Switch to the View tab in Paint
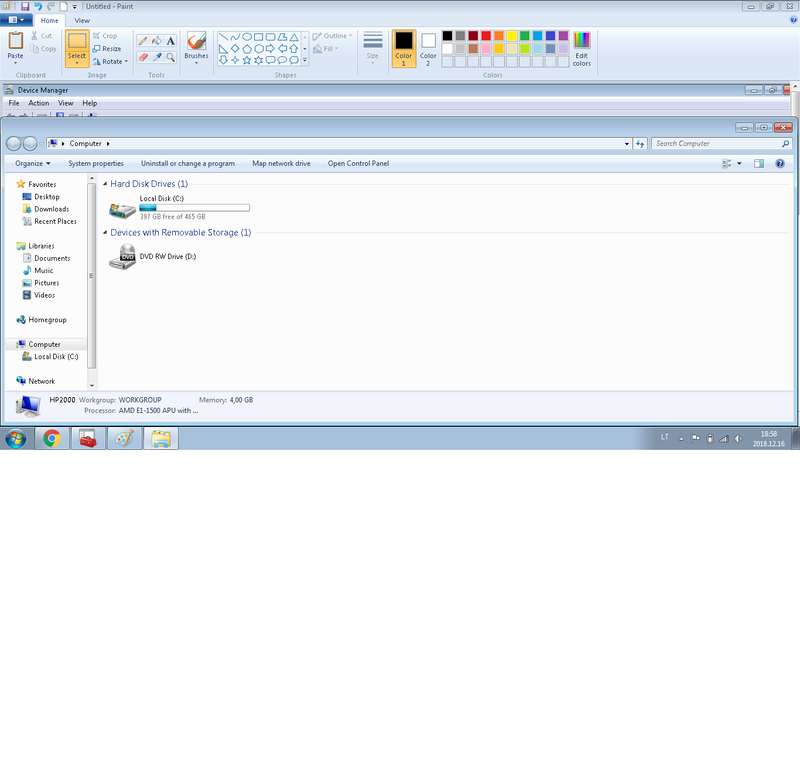This screenshot has width=800, height=765. click(81, 20)
